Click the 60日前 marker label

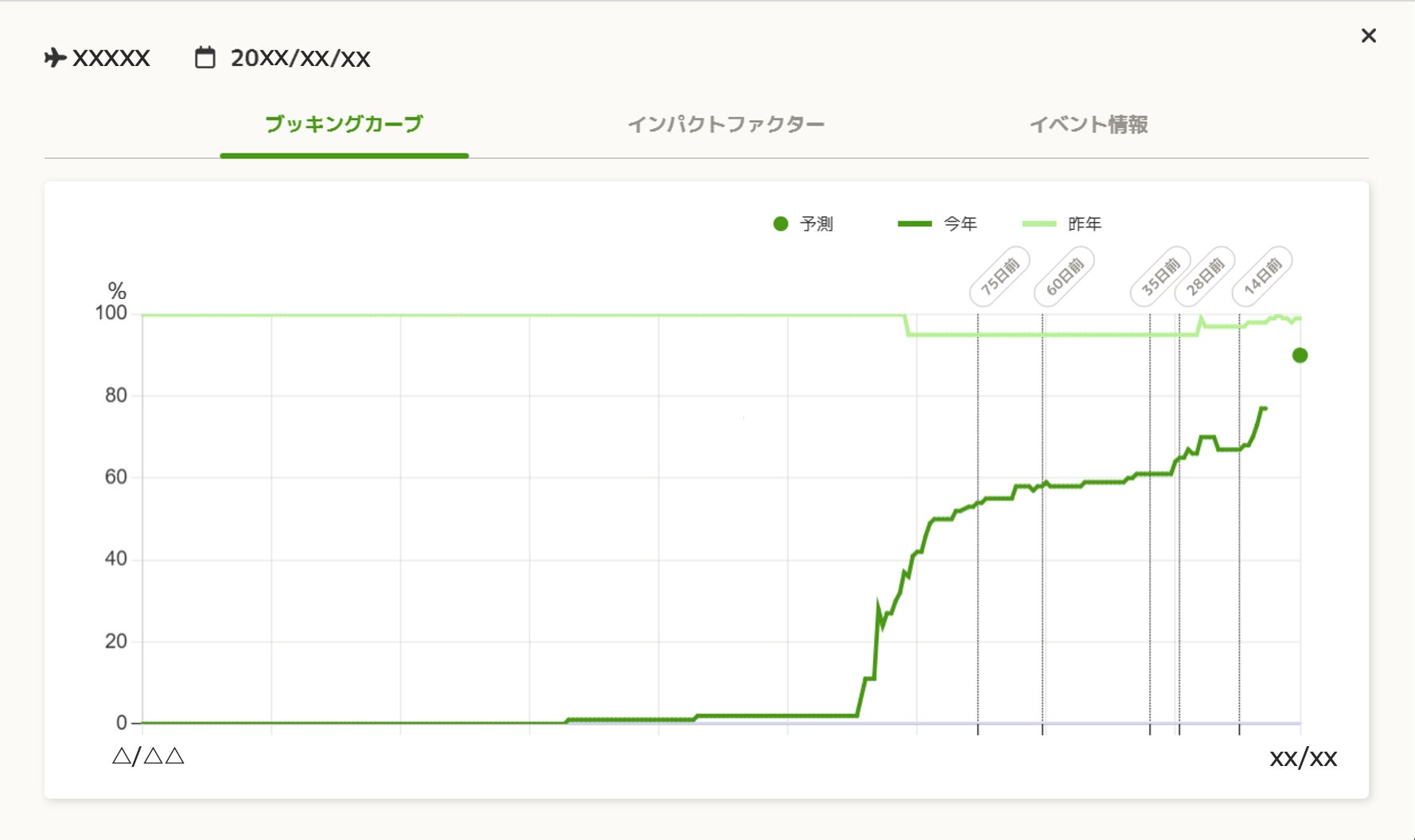click(x=1064, y=277)
